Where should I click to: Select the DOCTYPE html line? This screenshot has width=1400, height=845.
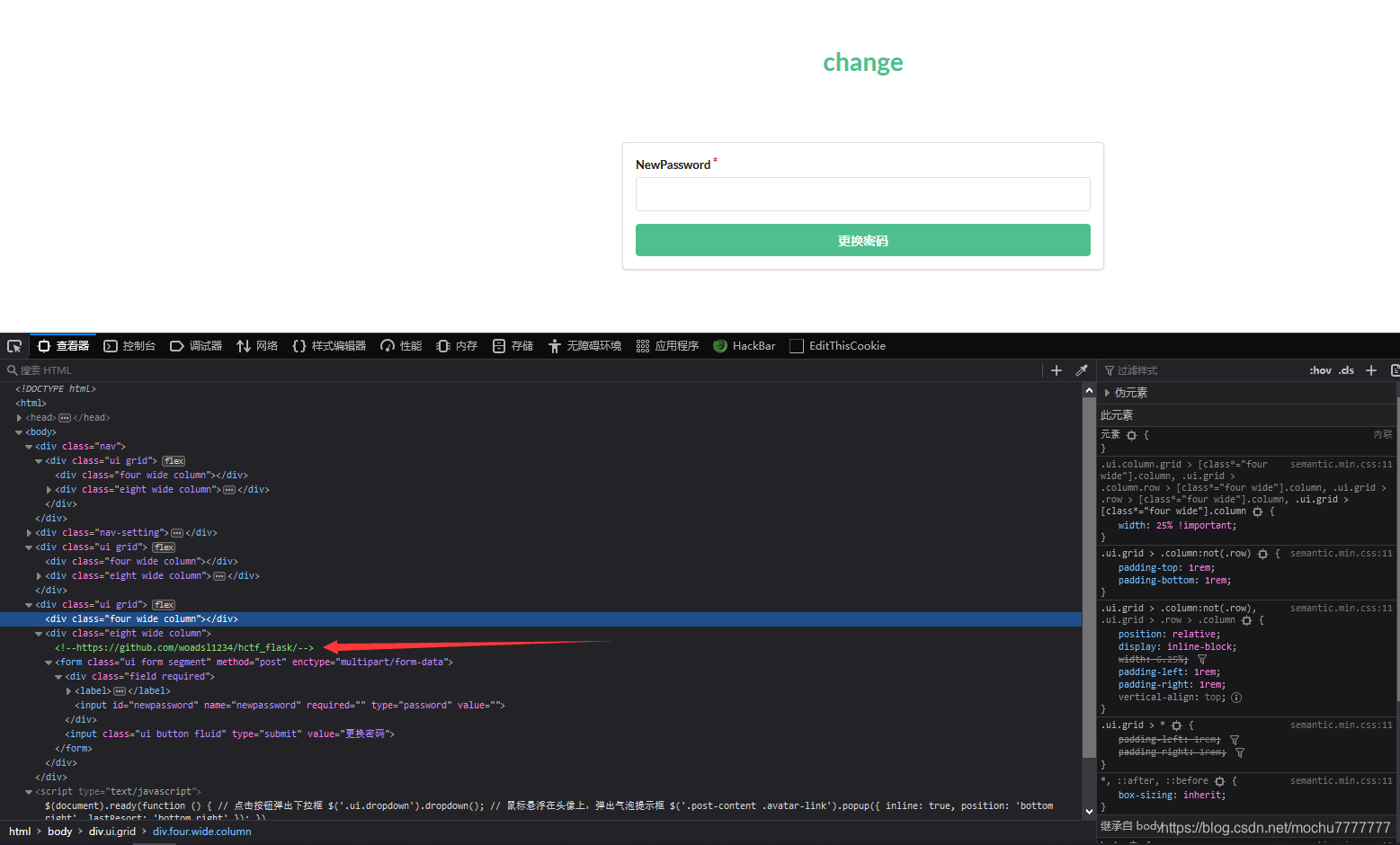click(x=56, y=389)
